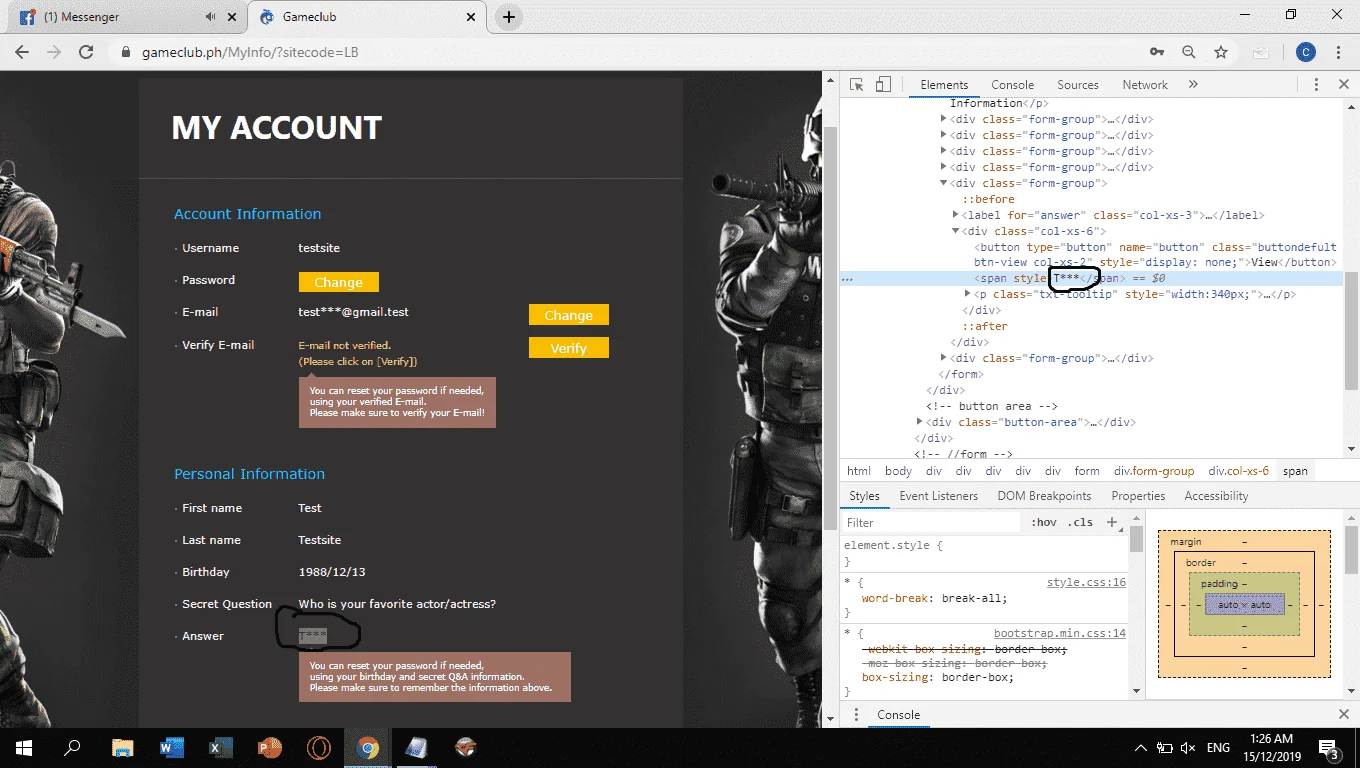Toggle the device toolbar icon
The height and width of the screenshot is (768, 1360).
883,85
